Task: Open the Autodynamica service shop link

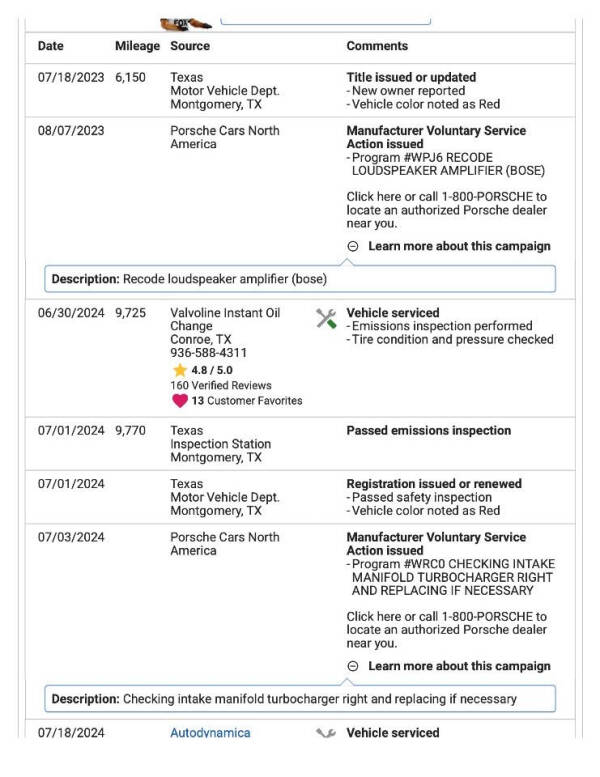Action: pyautogui.click(x=210, y=733)
